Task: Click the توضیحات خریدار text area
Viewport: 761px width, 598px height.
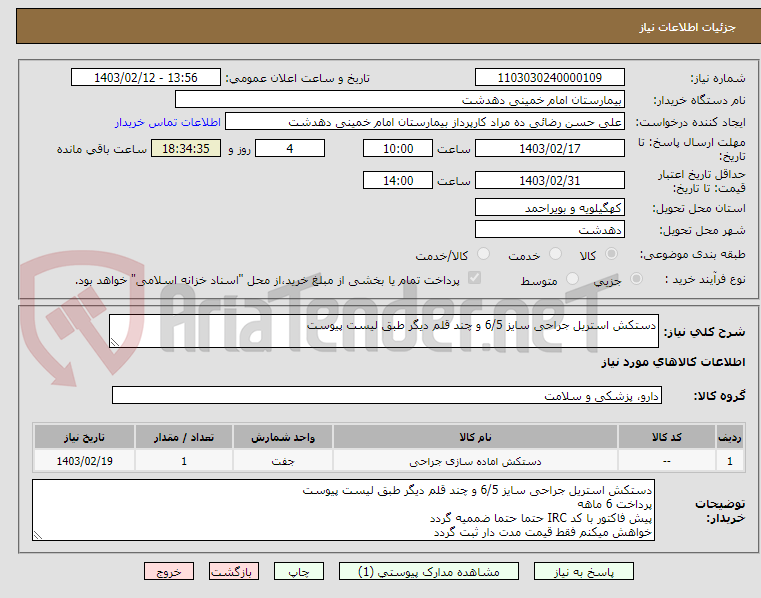Action: tap(343, 510)
